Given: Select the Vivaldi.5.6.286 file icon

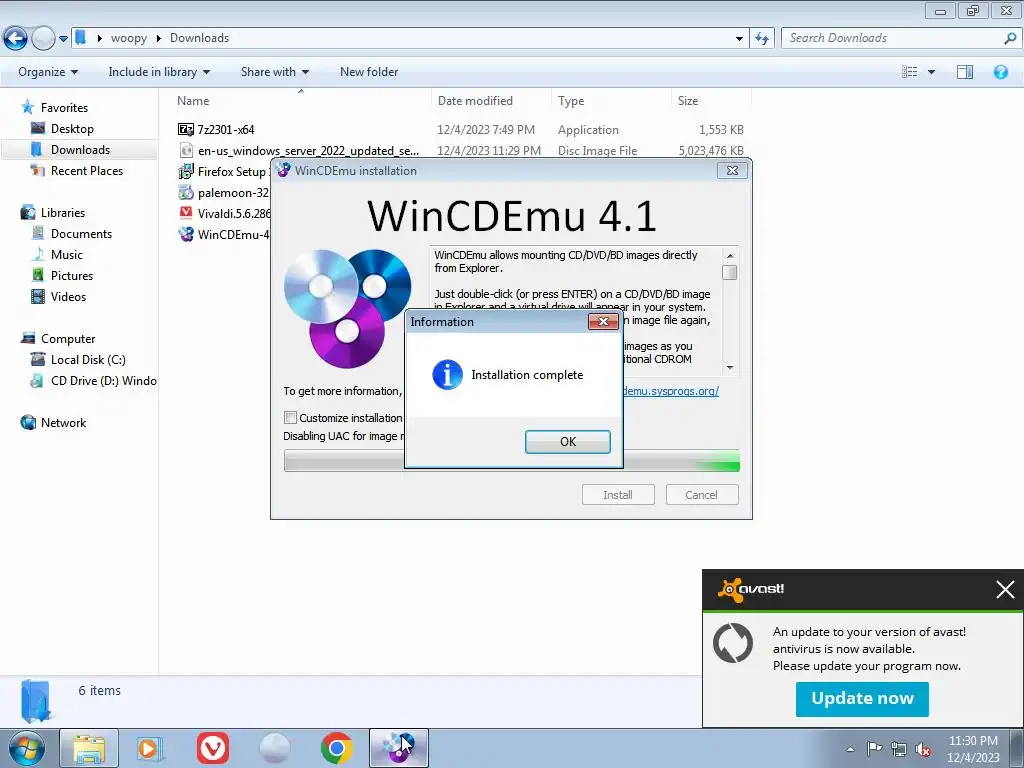Looking at the screenshot, I should (186, 214).
